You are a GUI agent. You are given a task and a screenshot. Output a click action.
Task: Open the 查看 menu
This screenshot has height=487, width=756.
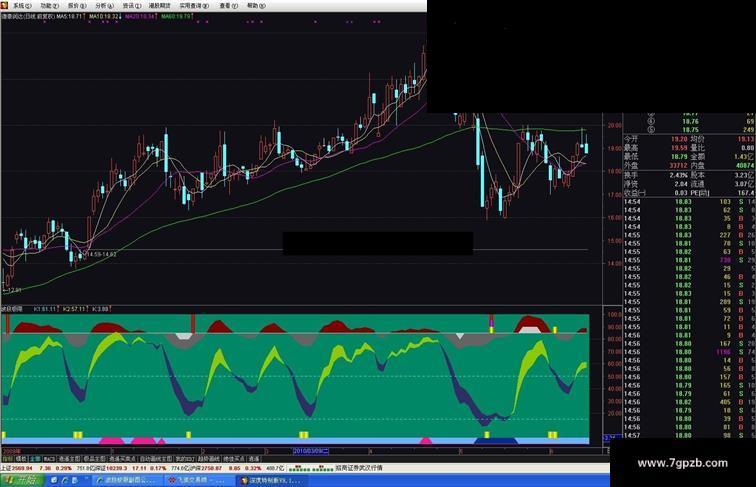229,6
